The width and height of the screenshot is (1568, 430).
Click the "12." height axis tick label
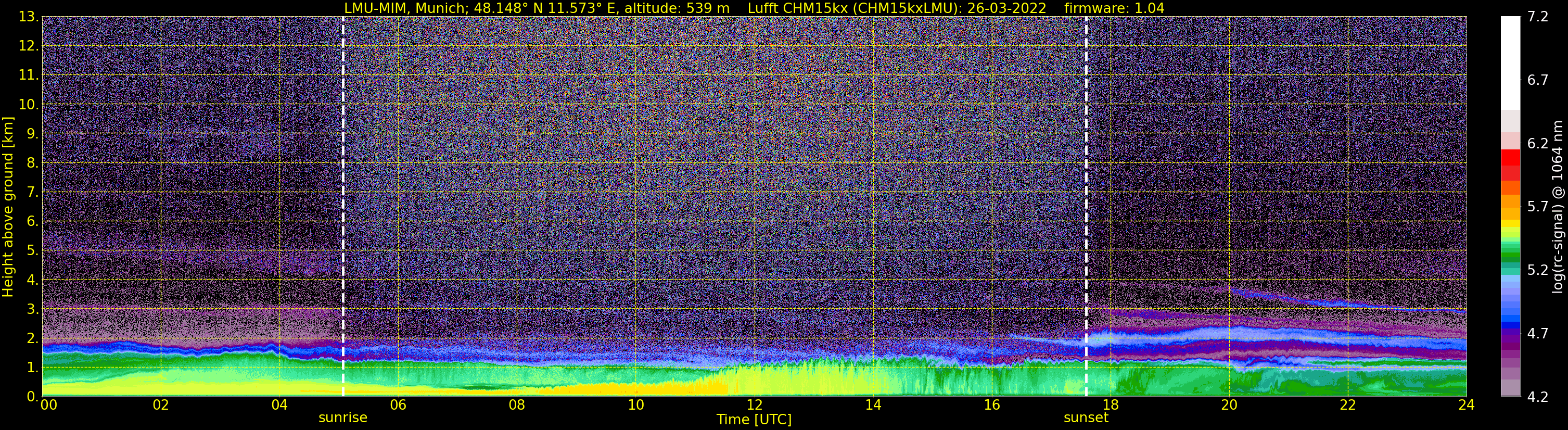click(x=29, y=46)
